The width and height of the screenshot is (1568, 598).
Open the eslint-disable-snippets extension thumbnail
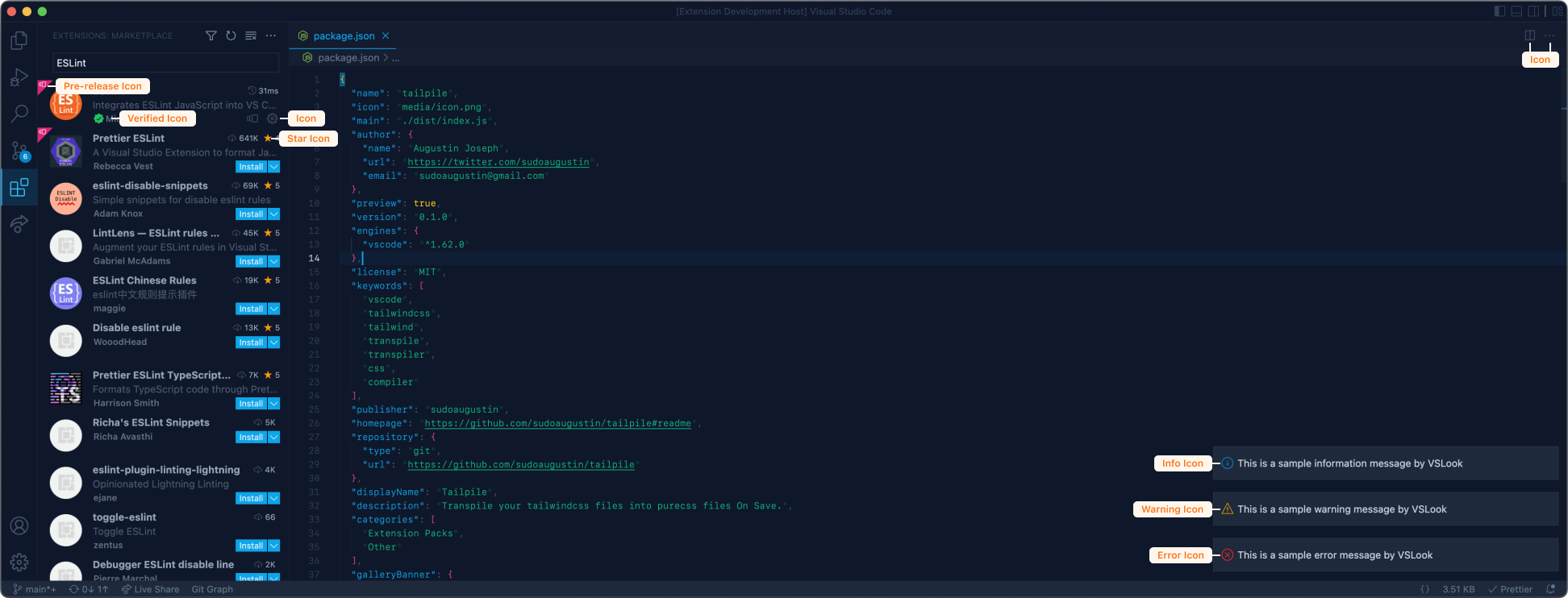[66, 199]
